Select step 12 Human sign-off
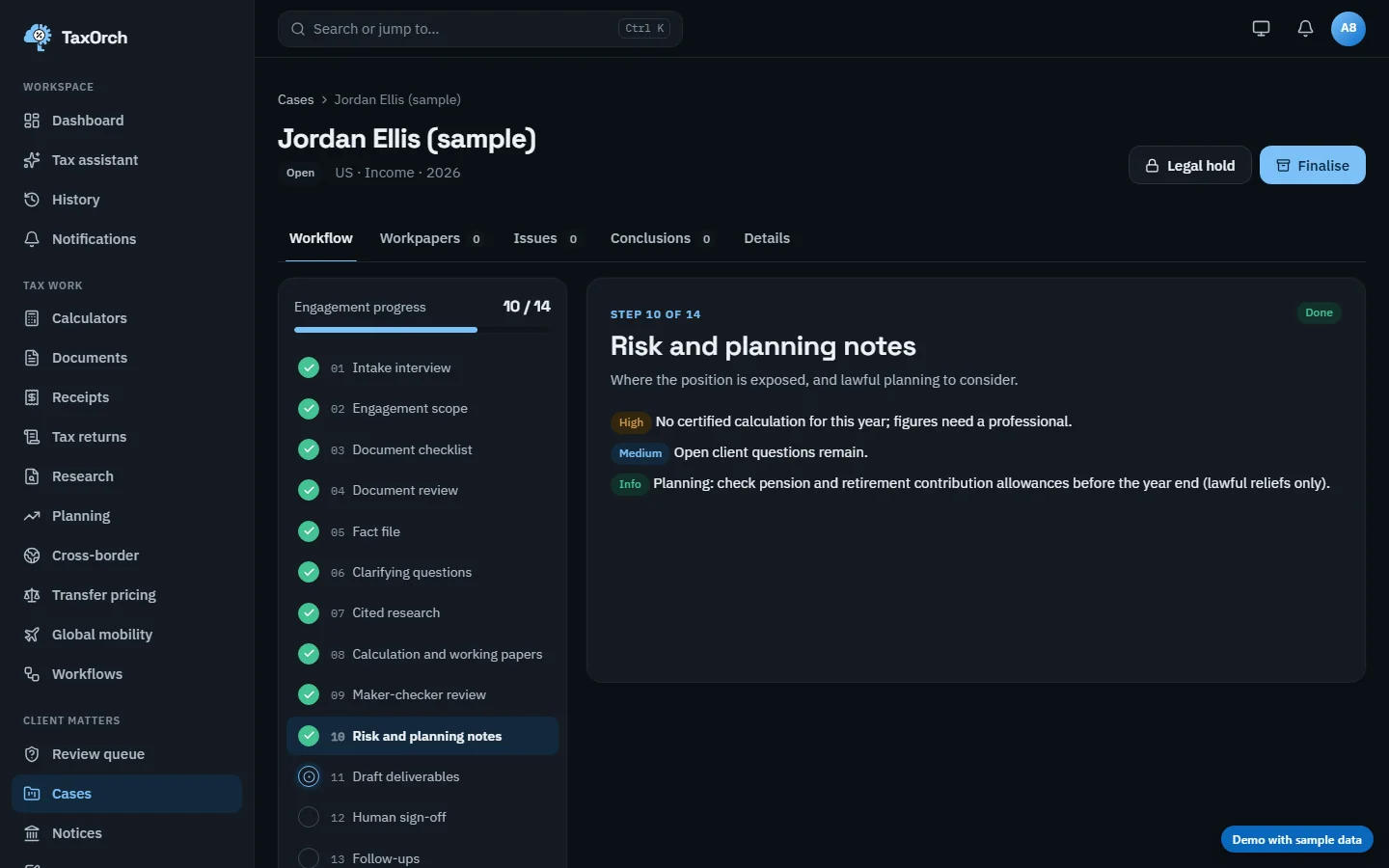This screenshot has height=868, width=1389. [422, 817]
